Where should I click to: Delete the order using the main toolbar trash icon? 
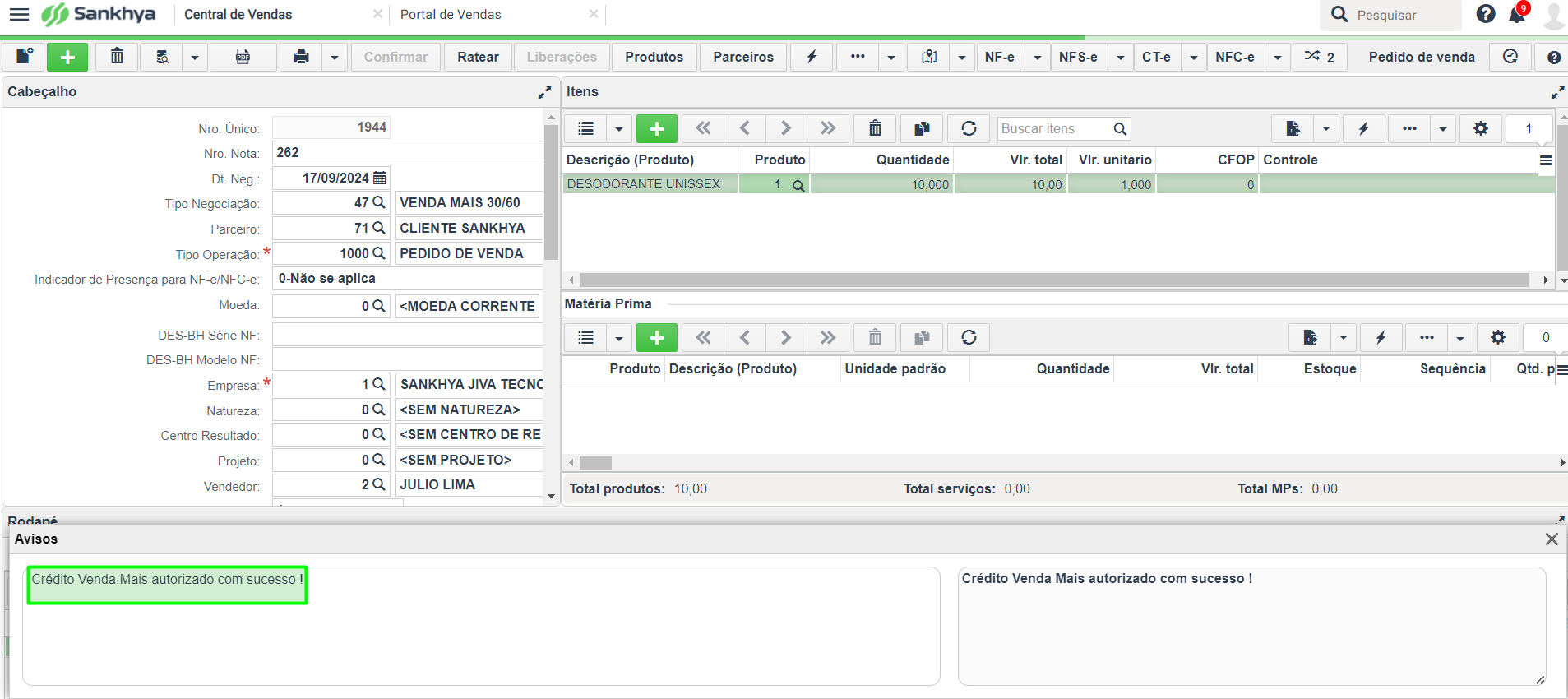[117, 57]
